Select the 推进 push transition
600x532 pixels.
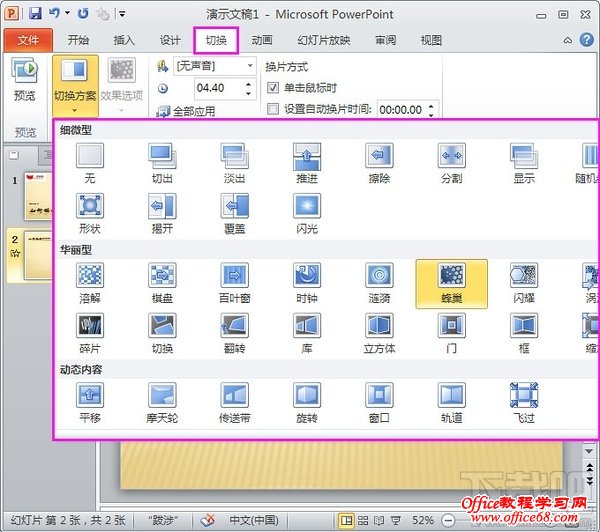pos(307,163)
